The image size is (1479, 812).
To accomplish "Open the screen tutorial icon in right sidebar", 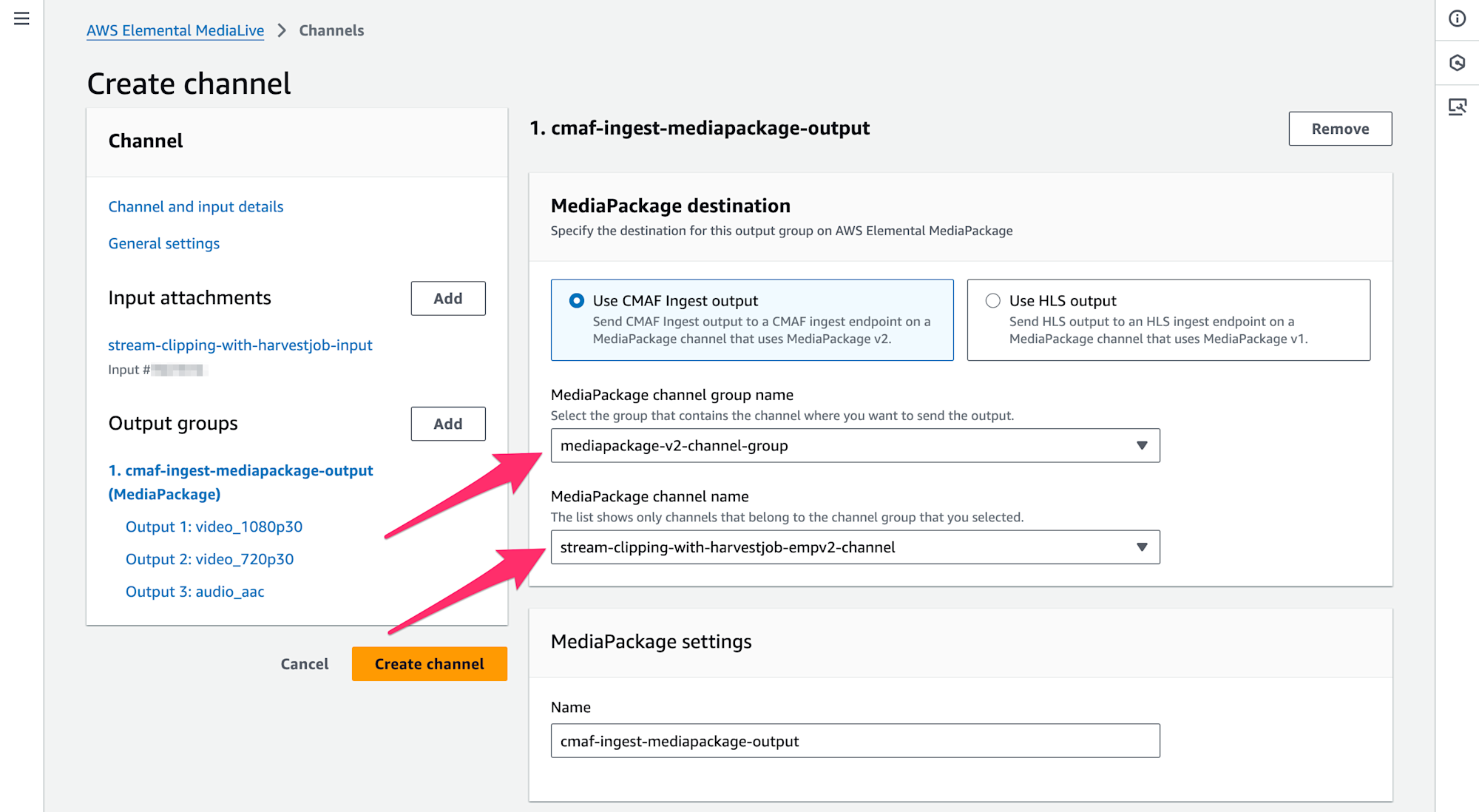I will point(1457,107).
